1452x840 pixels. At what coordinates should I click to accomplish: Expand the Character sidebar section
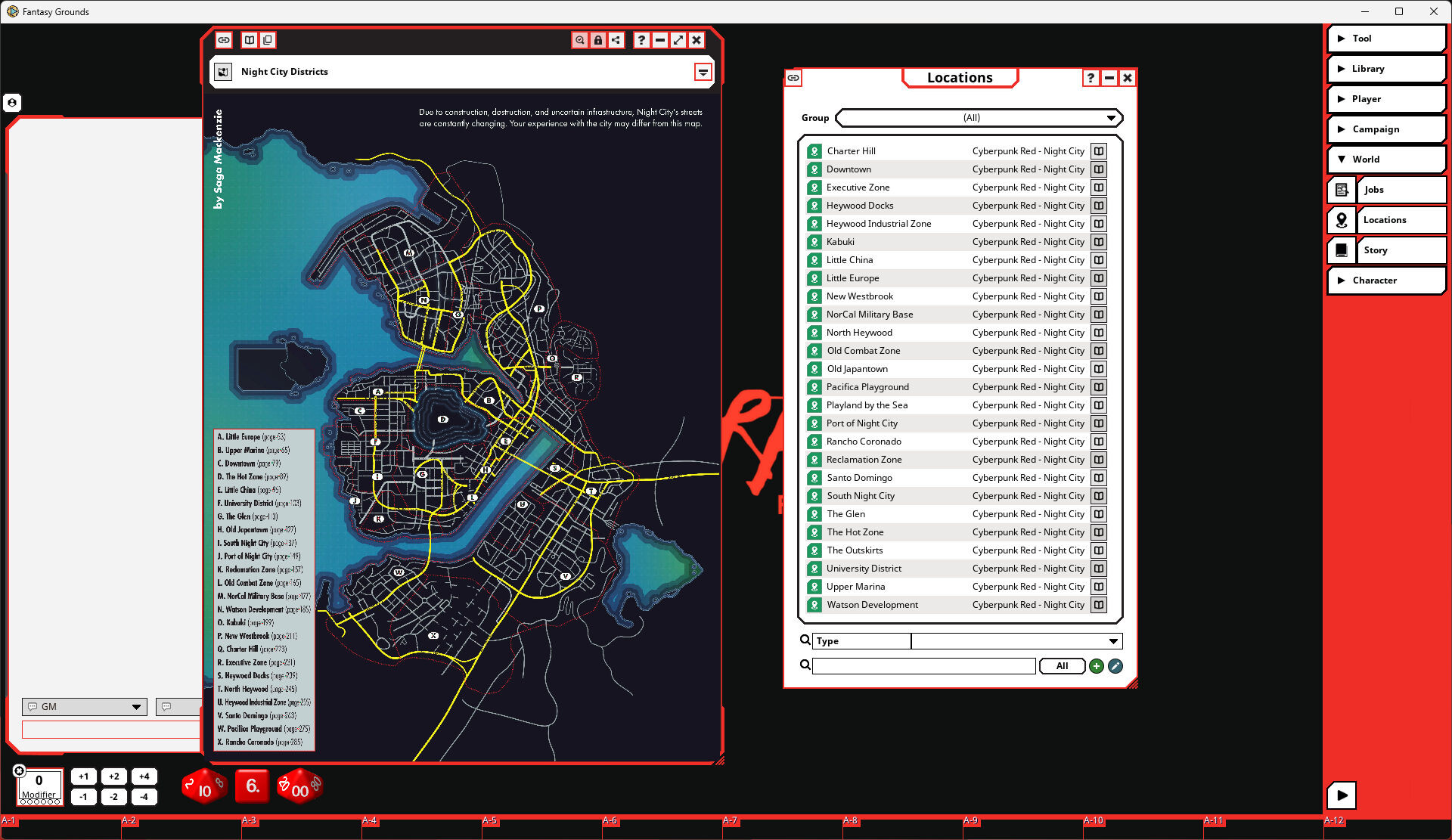coord(1386,281)
